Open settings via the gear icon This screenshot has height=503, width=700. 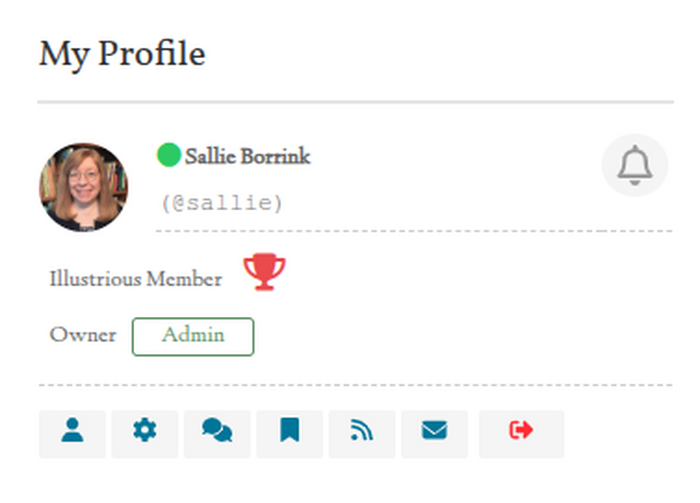(x=145, y=432)
